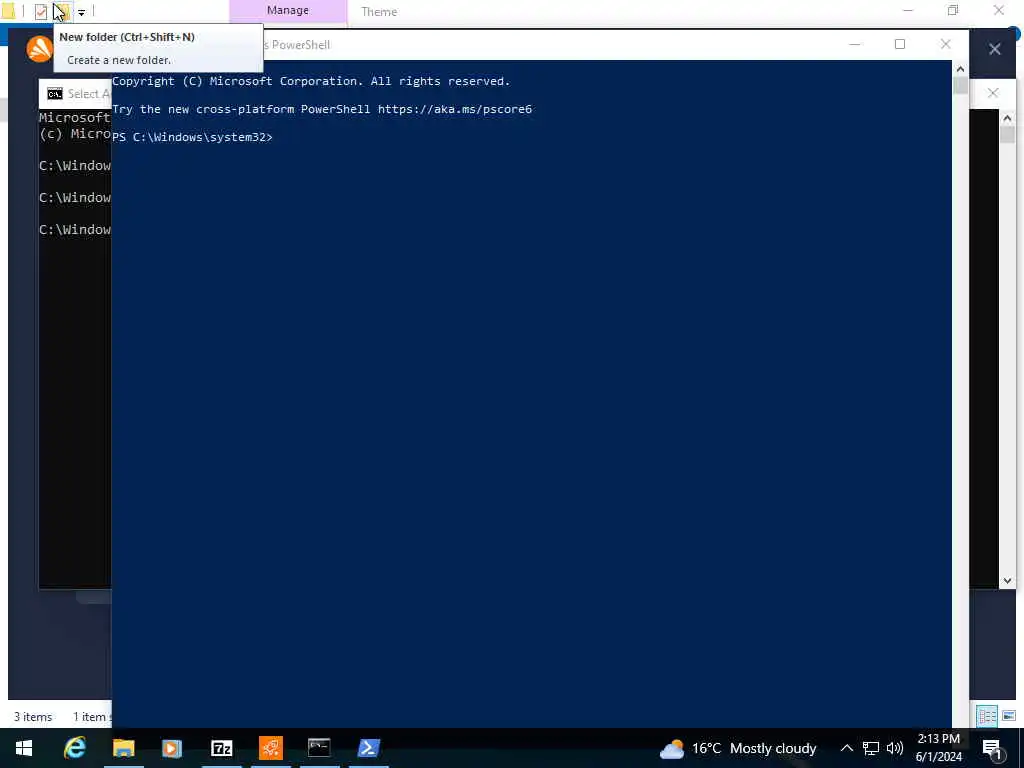Click the PowerShell copyright text line
1024x768 pixels.
click(x=311, y=81)
